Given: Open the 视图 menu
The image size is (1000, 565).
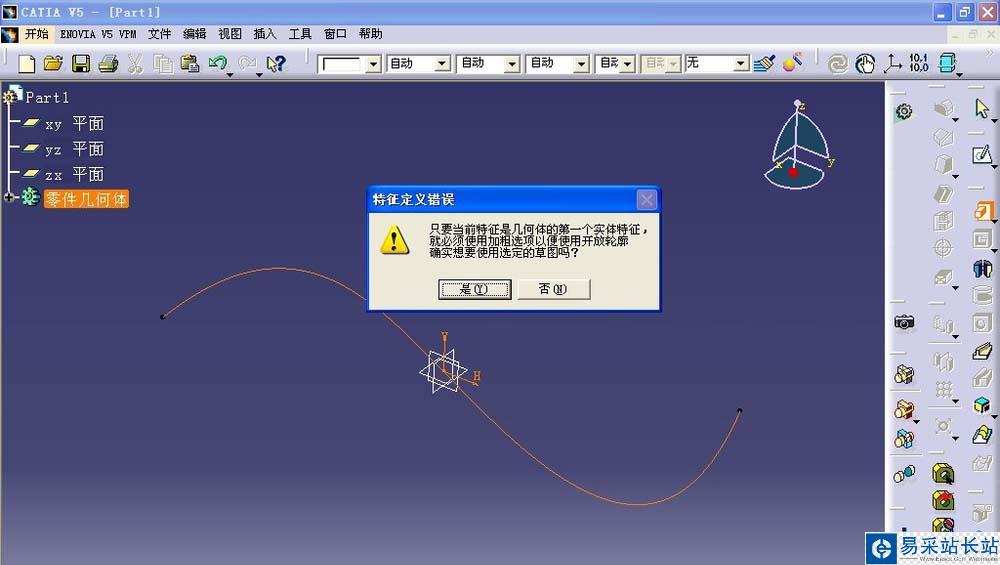Looking at the screenshot, I should point(230,34).
